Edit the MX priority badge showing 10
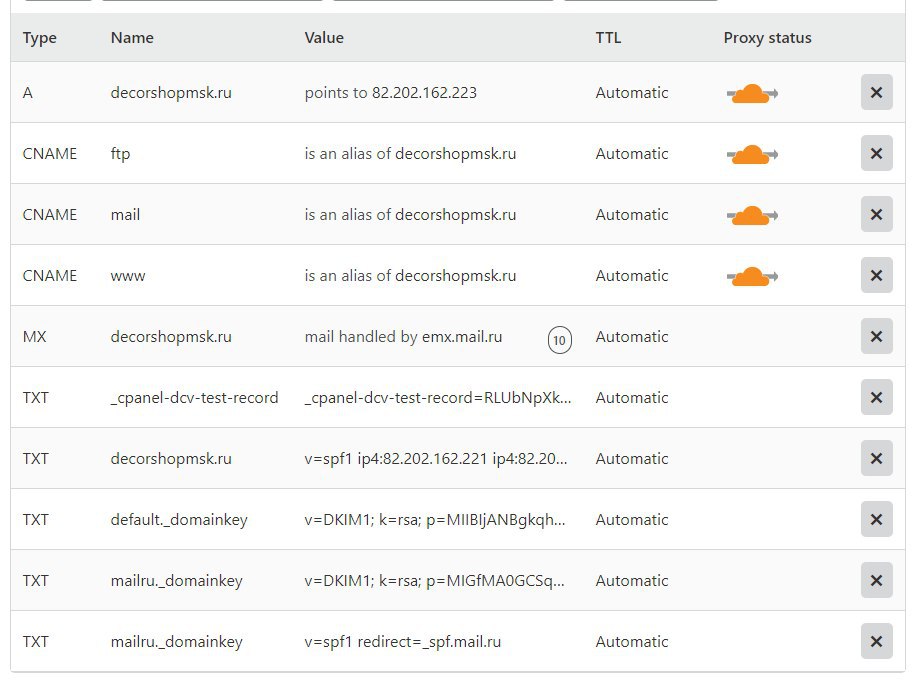This screenshot has width=918, height=684. [x=559, y=340]
